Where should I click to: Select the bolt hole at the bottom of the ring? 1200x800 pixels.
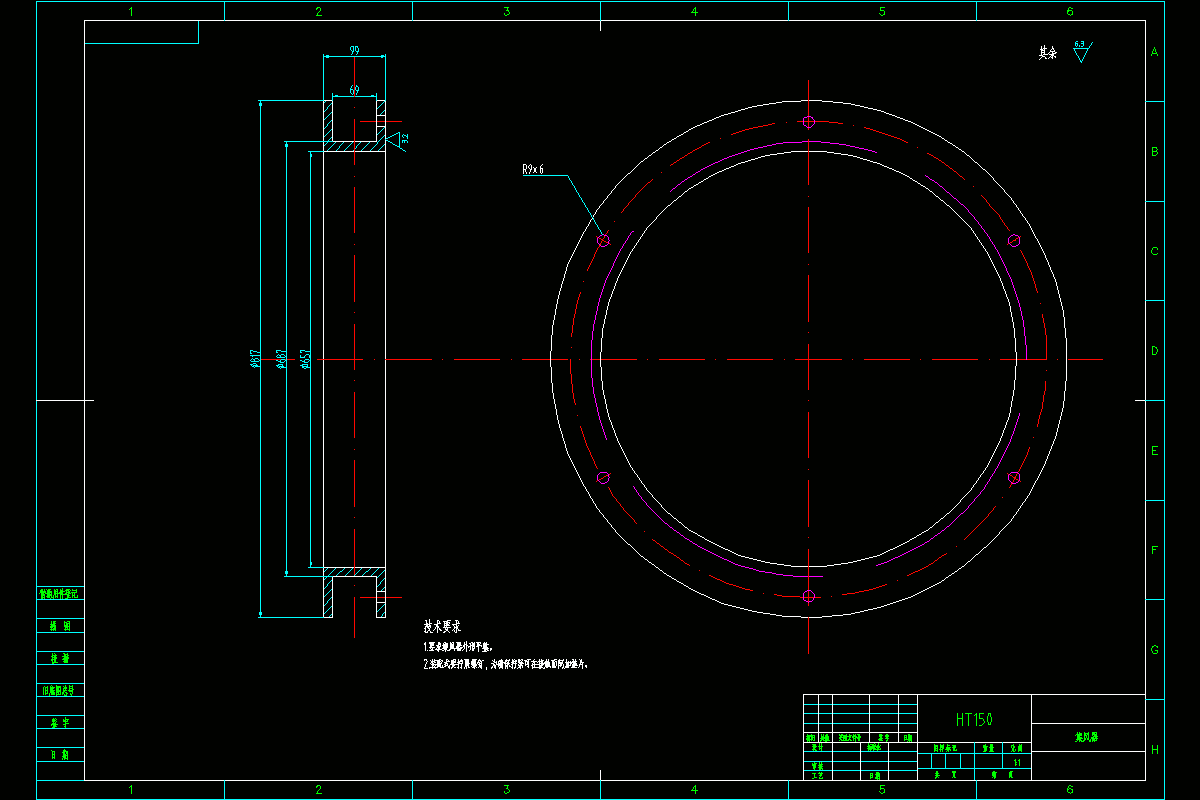point(809,596)
